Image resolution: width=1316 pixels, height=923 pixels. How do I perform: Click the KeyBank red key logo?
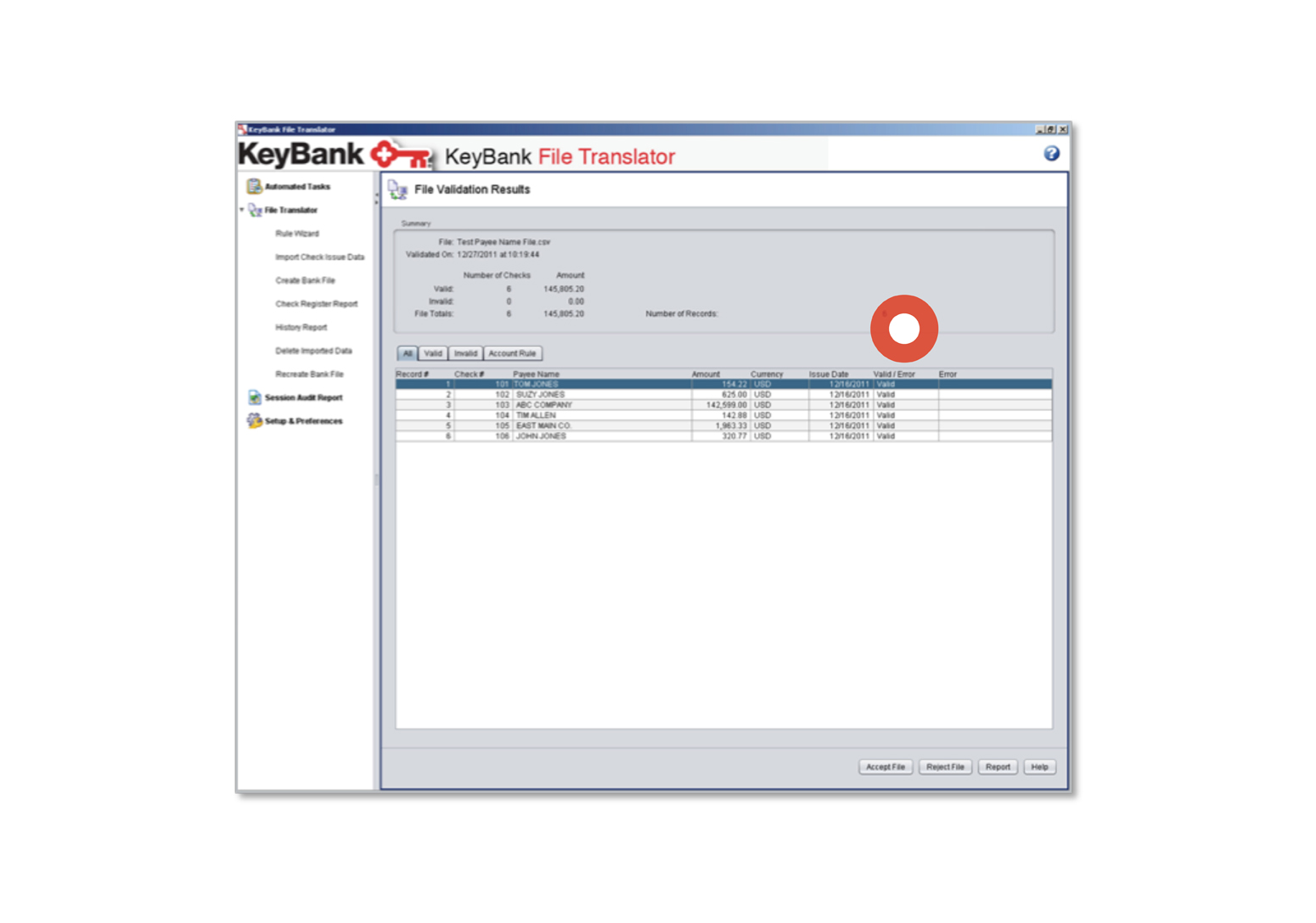tap(402, 155)
